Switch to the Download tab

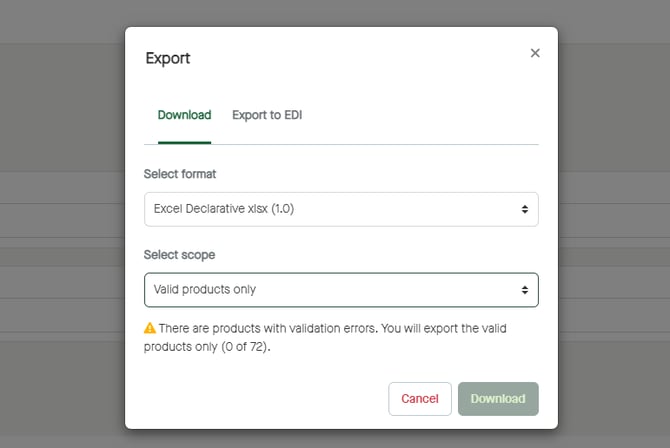click(x=184, y=115)
